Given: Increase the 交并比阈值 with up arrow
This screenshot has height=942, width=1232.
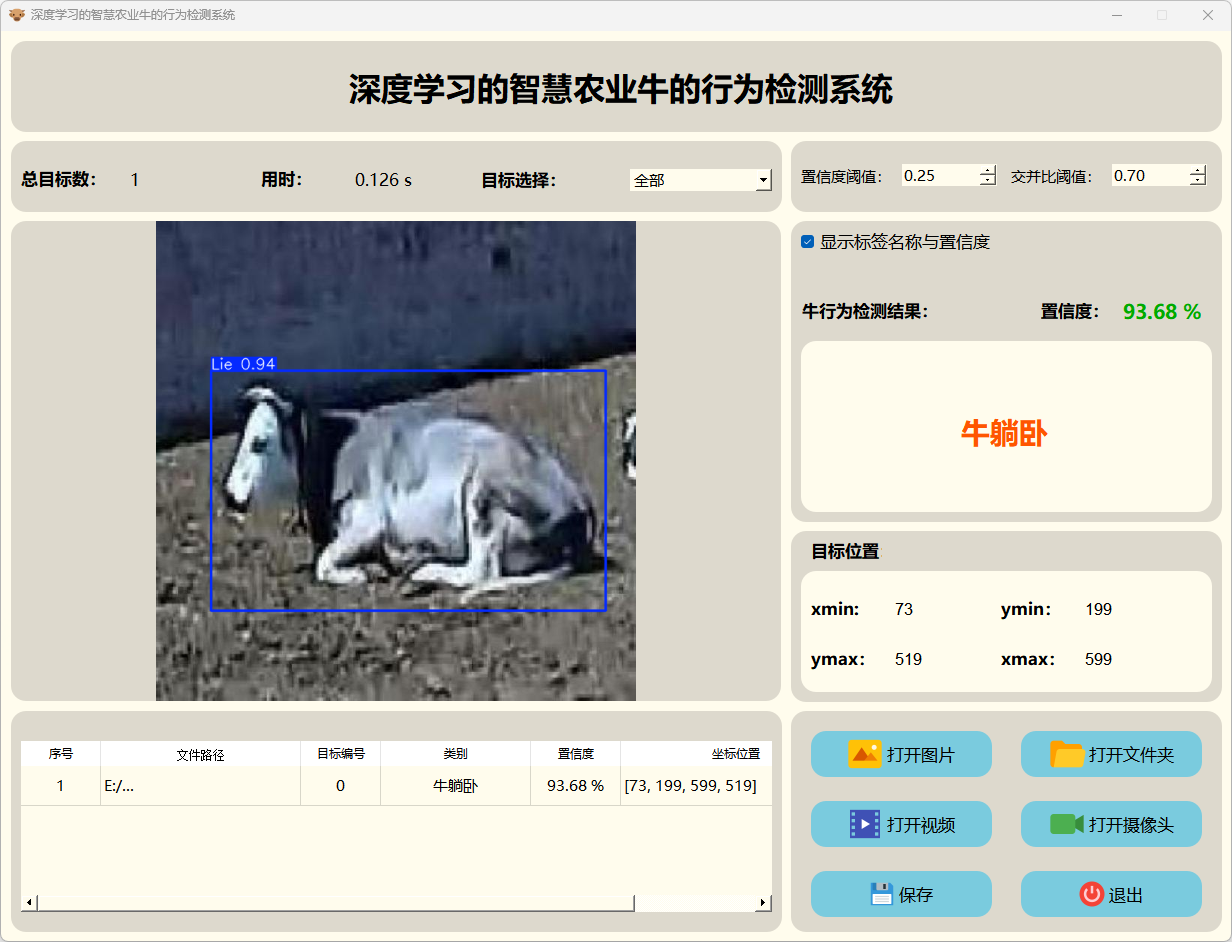Looking at the screenshot, I should click(1198, 170).
